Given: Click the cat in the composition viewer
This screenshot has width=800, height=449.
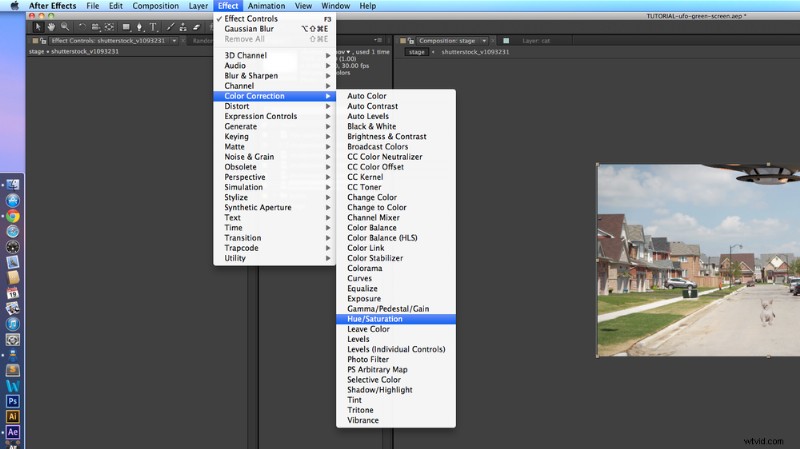Looking at the screenshot, I should [767, 312].
